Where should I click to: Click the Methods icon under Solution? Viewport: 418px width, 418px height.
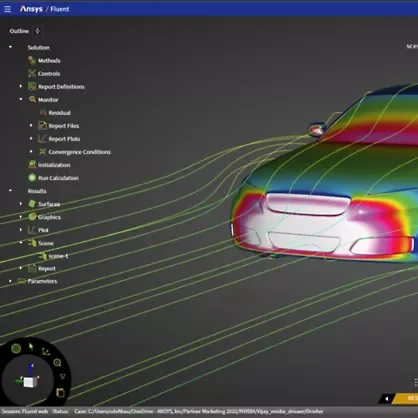(x=32, y=60)
